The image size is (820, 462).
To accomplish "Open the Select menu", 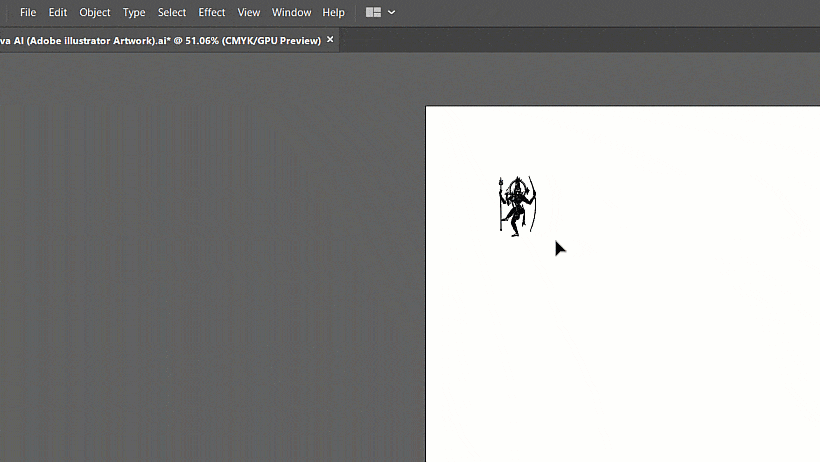I will 172,13.
